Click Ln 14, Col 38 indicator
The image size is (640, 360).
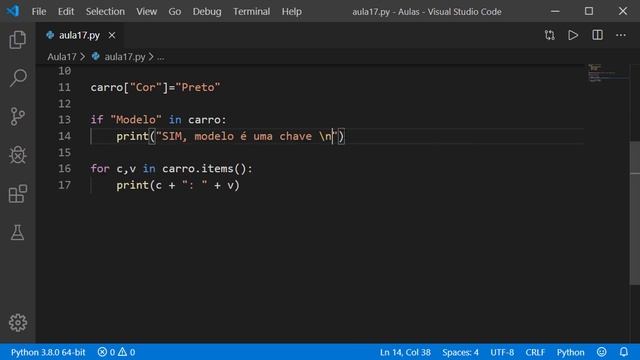tap(405, 352)
